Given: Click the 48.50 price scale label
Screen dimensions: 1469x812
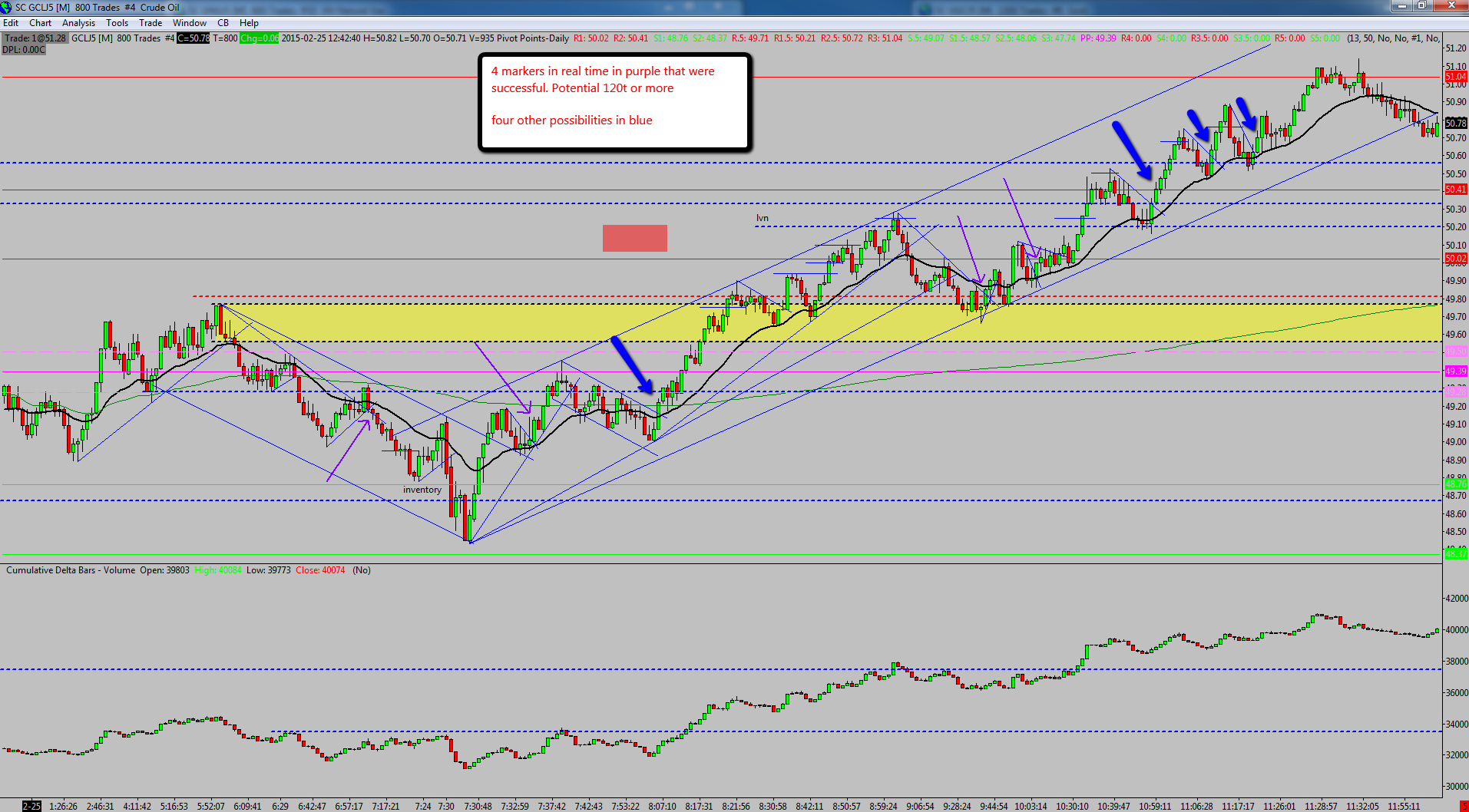Looking at the screenshot, I should pos(1456,532).
